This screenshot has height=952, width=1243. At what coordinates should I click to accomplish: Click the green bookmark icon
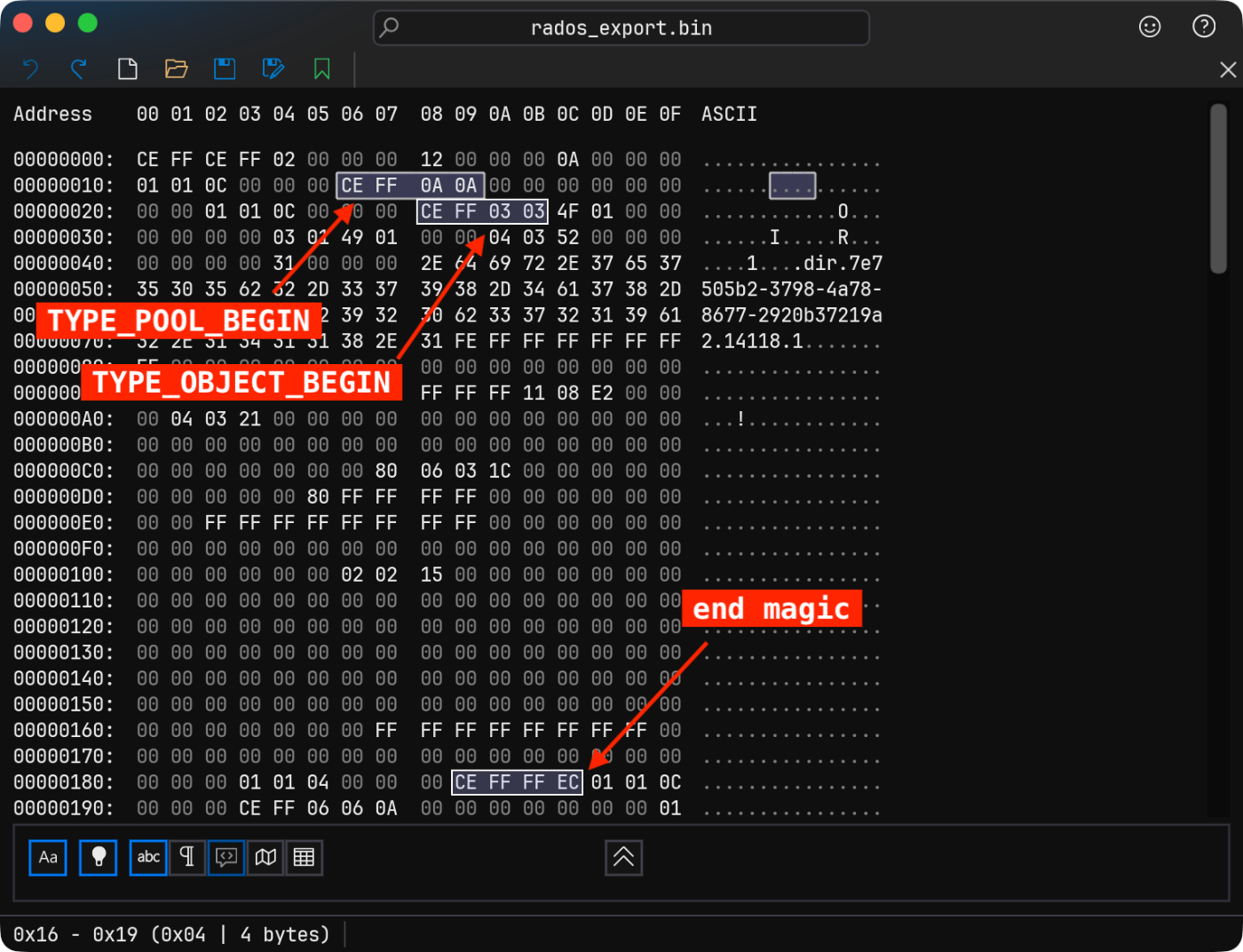322,69
